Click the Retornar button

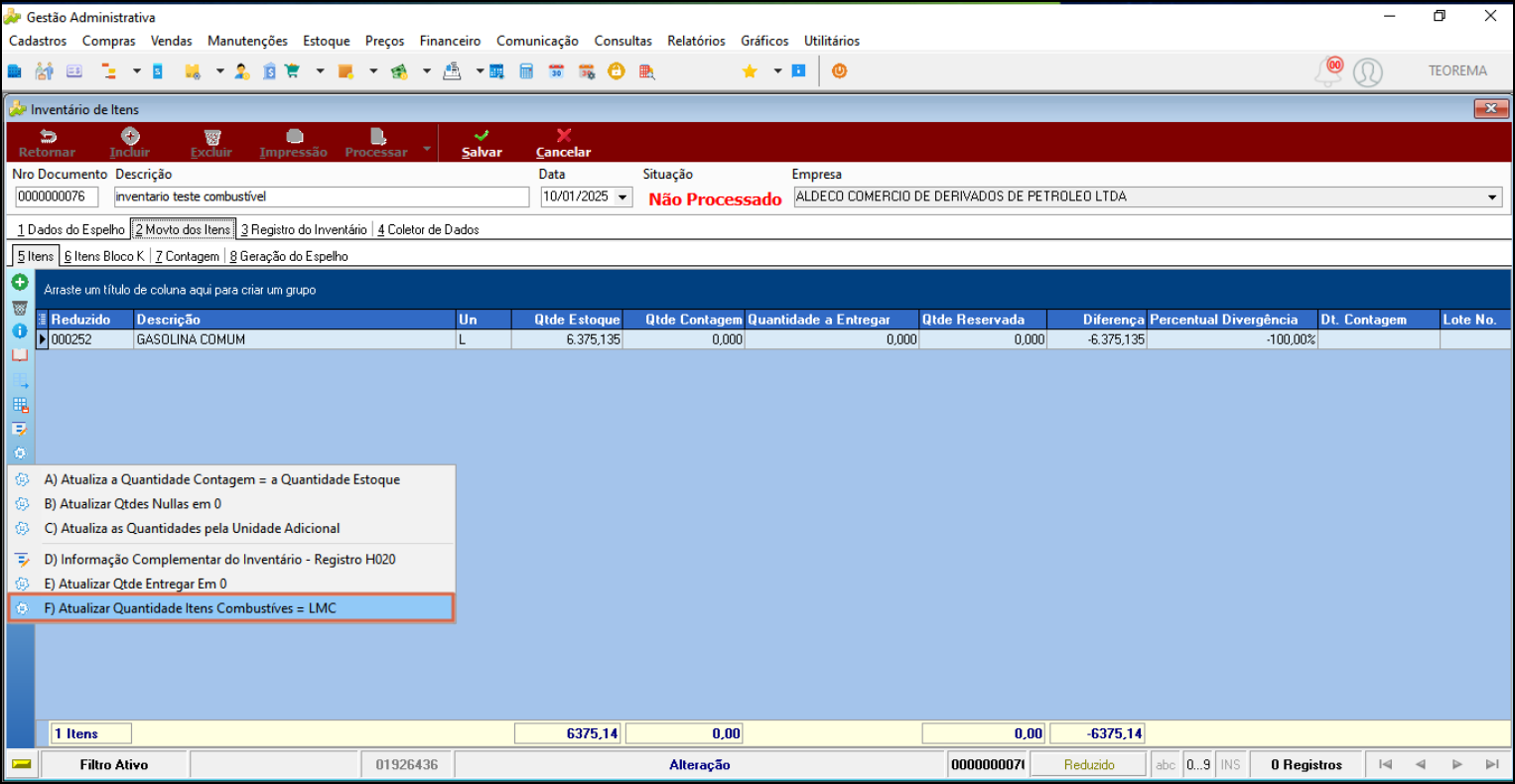click(47, 143)
